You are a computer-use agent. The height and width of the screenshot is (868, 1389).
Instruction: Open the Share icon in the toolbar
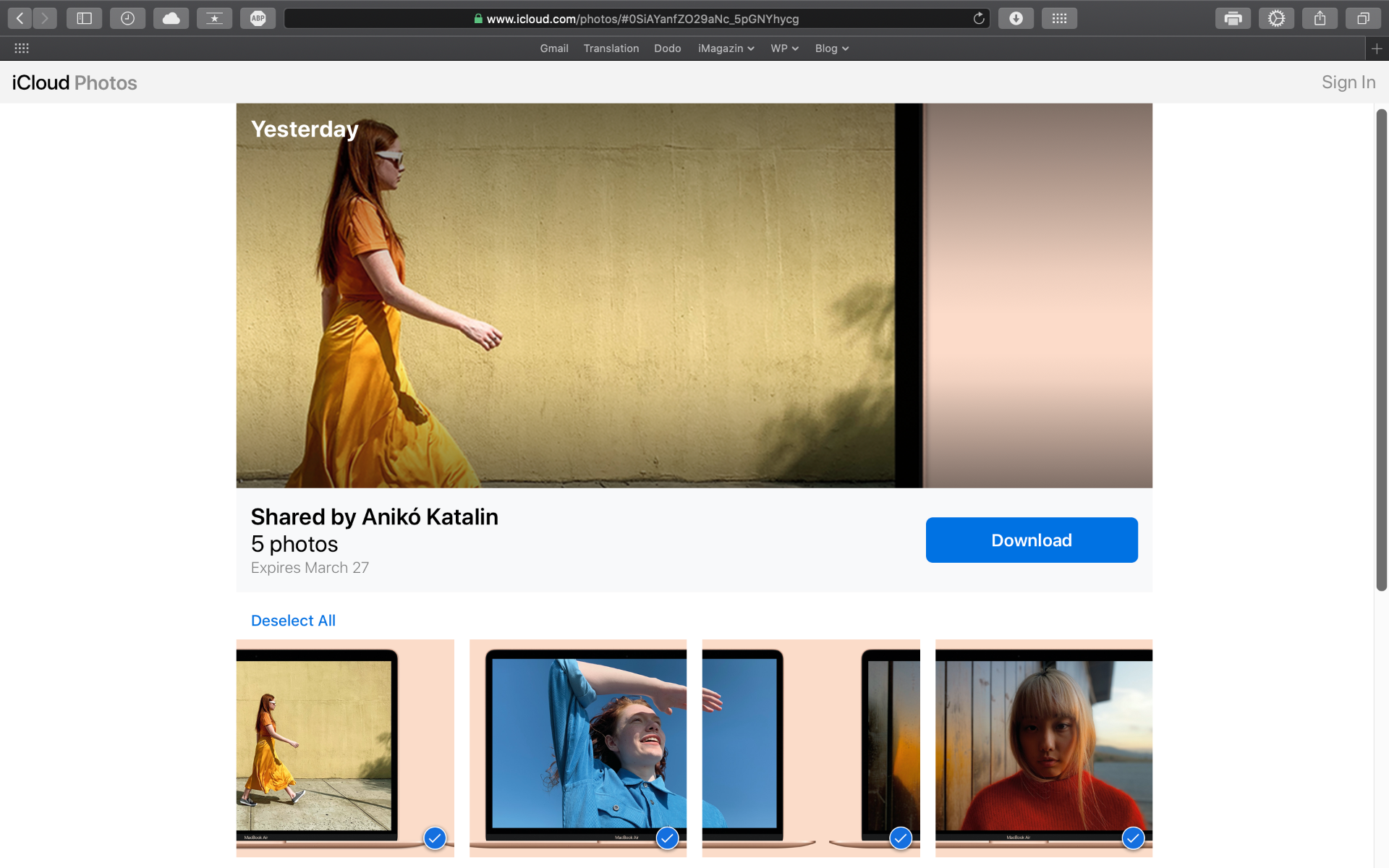1320,19
